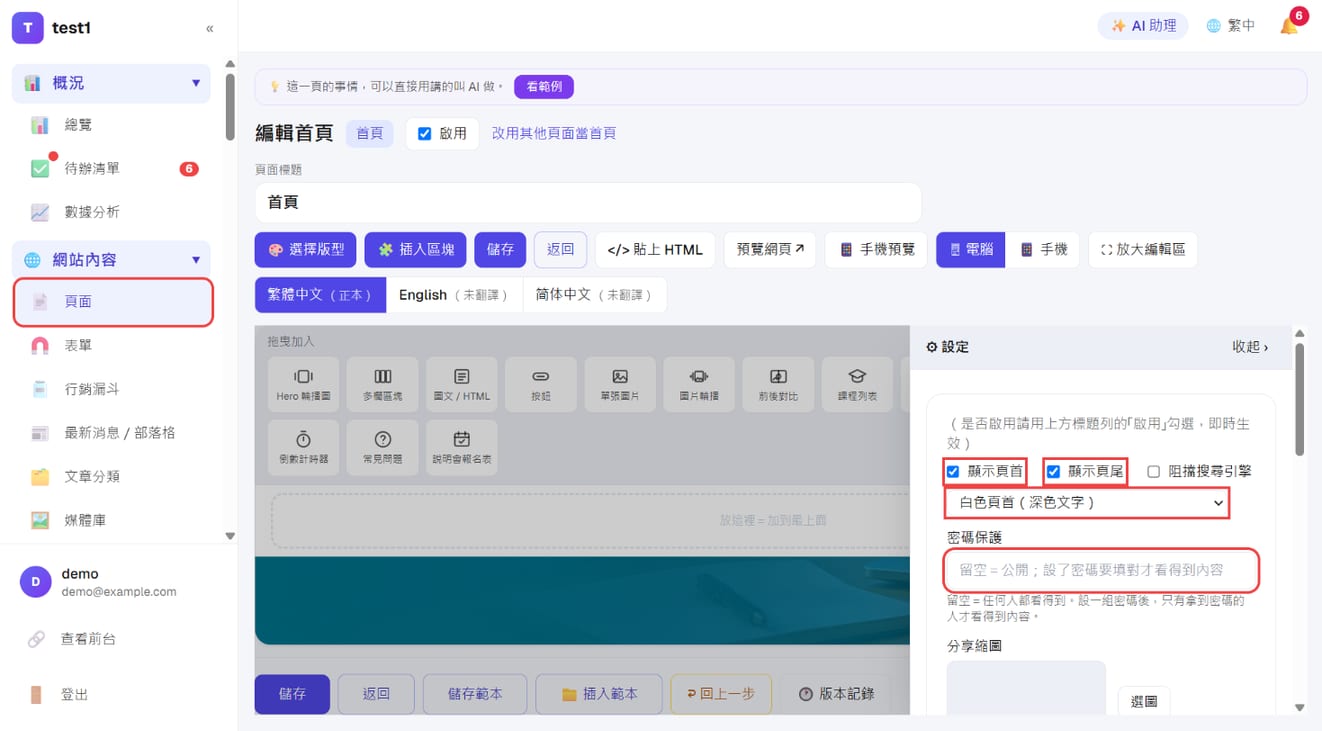Image resolution: width=1322 pixels, height=731 pixels.
Task: Pick the 課程列表 block icon
Action: (x=857, y=385)
